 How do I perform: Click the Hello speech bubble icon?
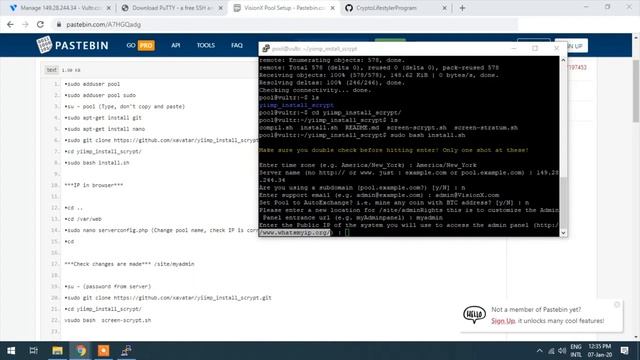474,314
